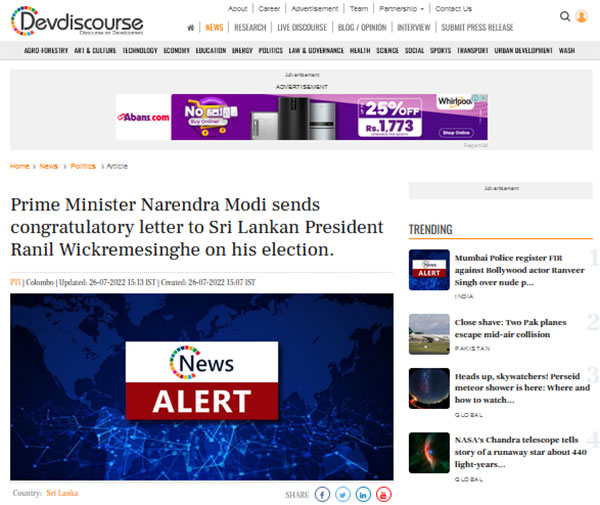
Task: Open the Technology category tab
Action: click(140, 50)
